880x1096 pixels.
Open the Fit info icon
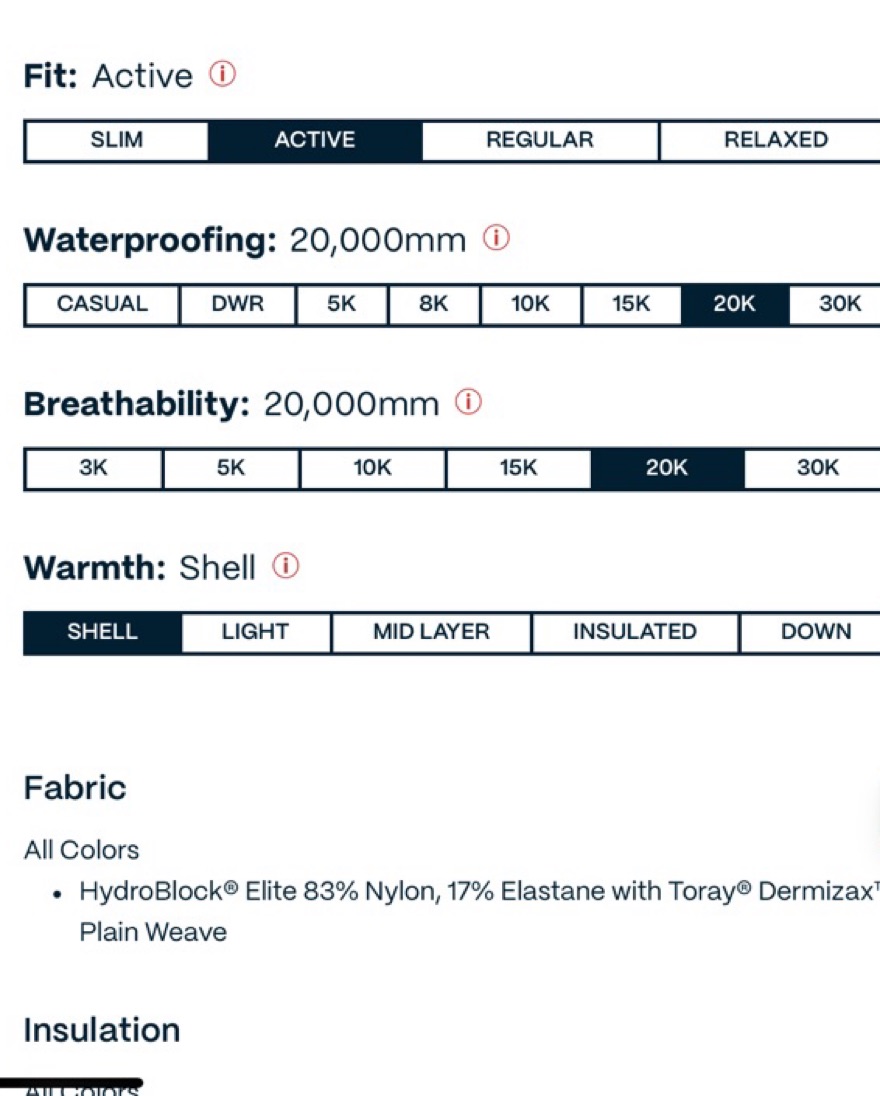(x=222, y=73)
